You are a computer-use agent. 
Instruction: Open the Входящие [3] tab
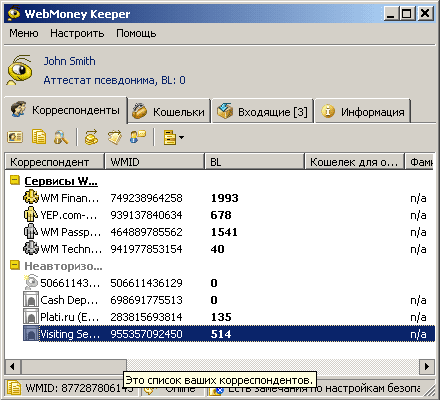click(263, 112)
